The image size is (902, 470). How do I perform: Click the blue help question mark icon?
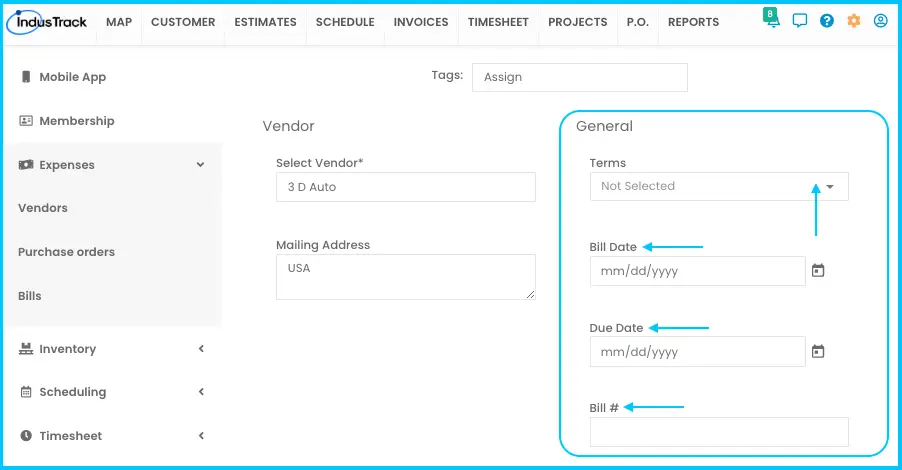(x=827, y=21)
